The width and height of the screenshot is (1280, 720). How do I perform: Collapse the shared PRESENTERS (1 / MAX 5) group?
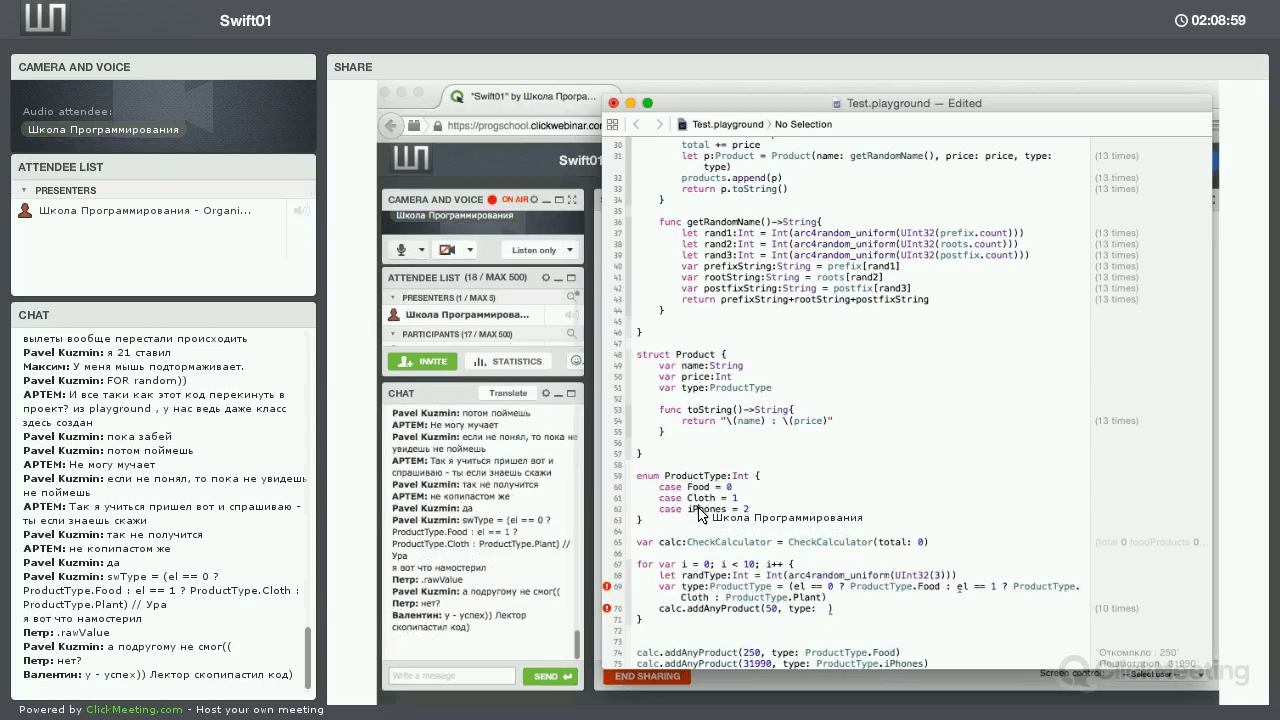393,298
